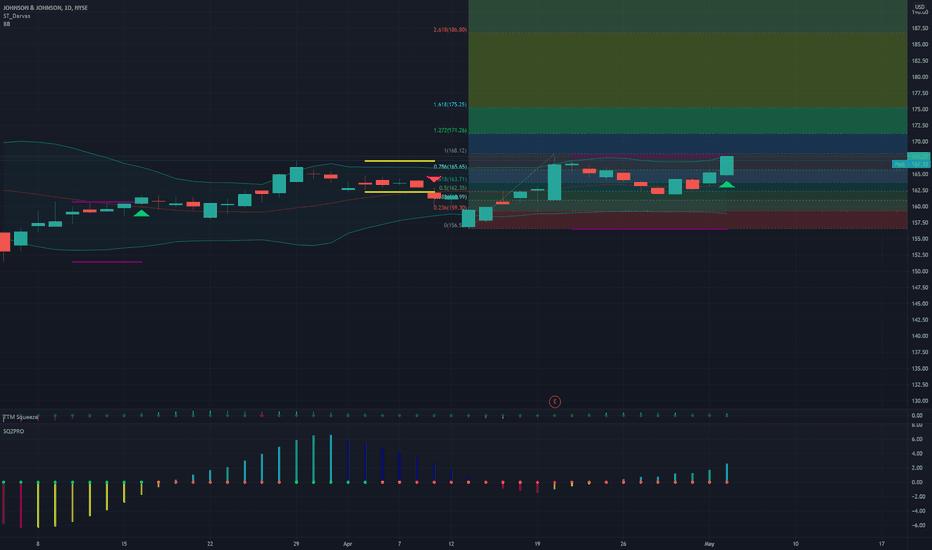
Task: Click the Post market price tag 167.53
Action: (911, 164)
